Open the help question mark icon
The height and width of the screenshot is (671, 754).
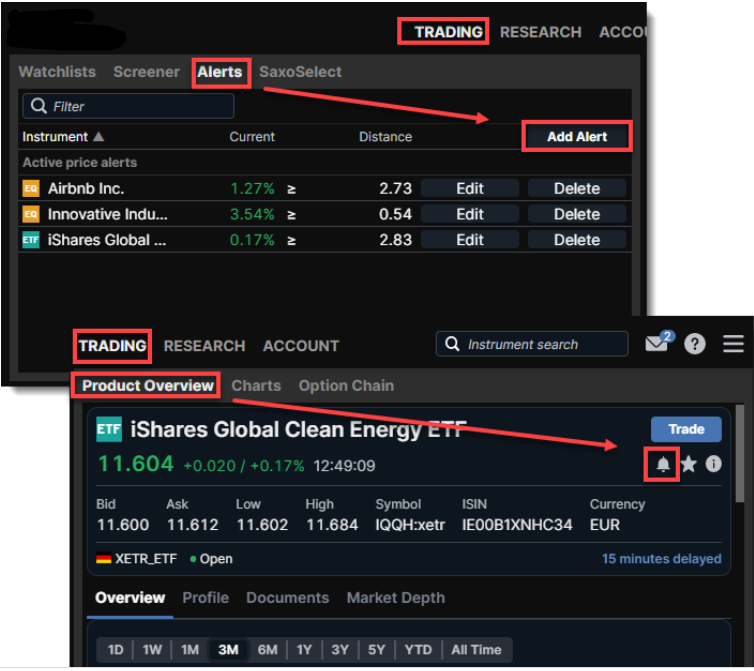click(695, 344)
